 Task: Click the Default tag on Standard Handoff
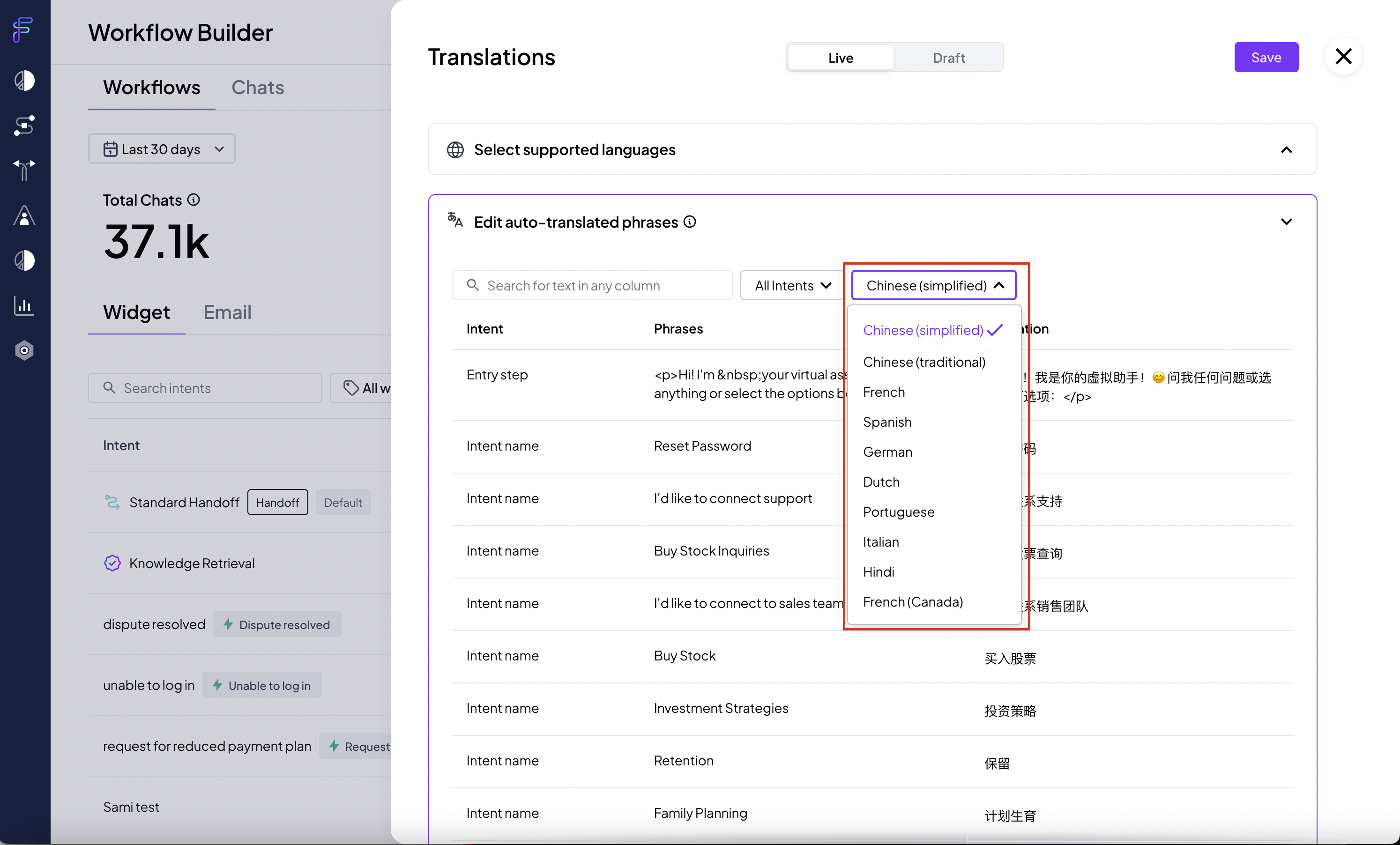click(x=343, y=503)
